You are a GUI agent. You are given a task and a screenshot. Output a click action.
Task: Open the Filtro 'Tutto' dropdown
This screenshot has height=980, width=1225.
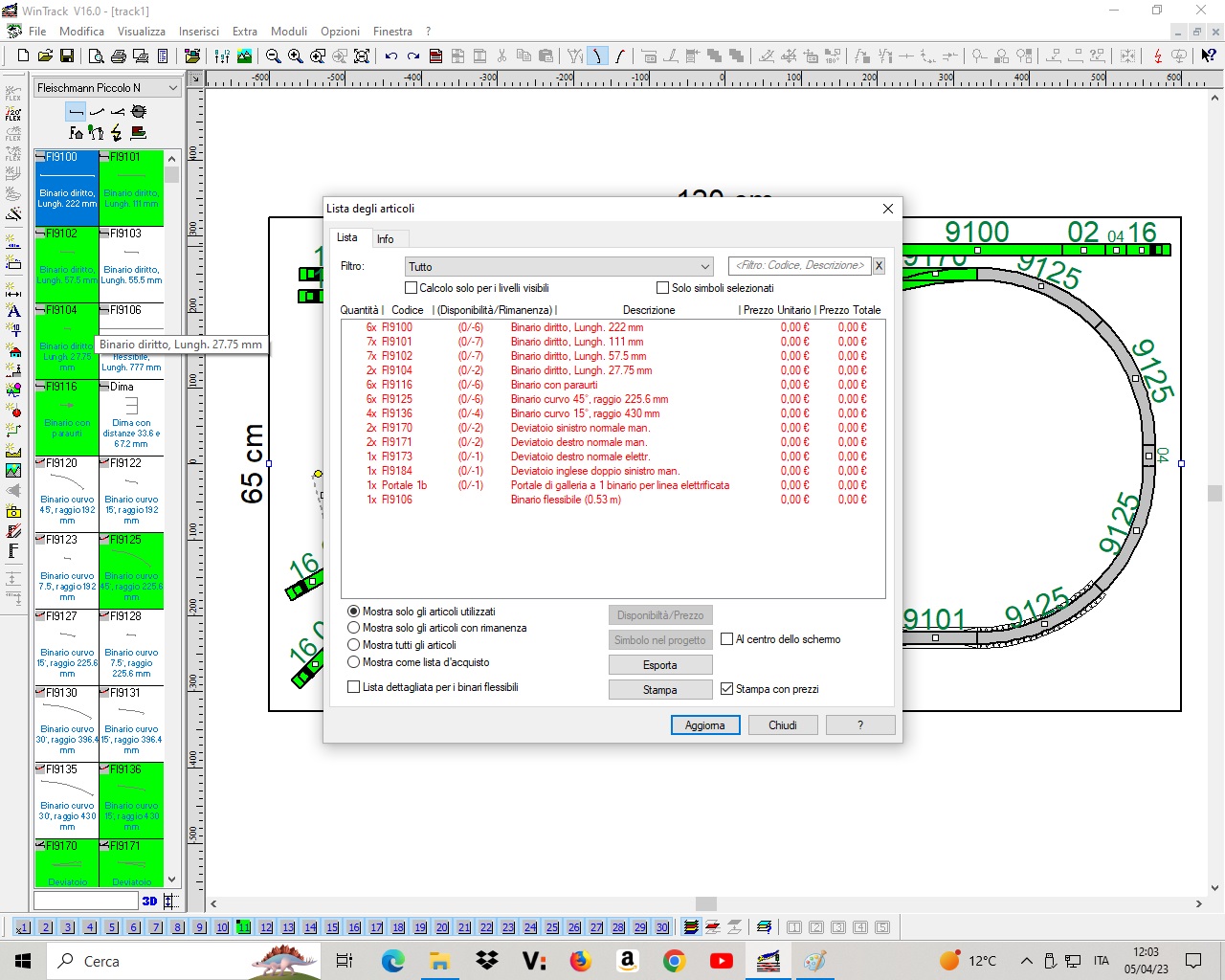tap(559, 267)
